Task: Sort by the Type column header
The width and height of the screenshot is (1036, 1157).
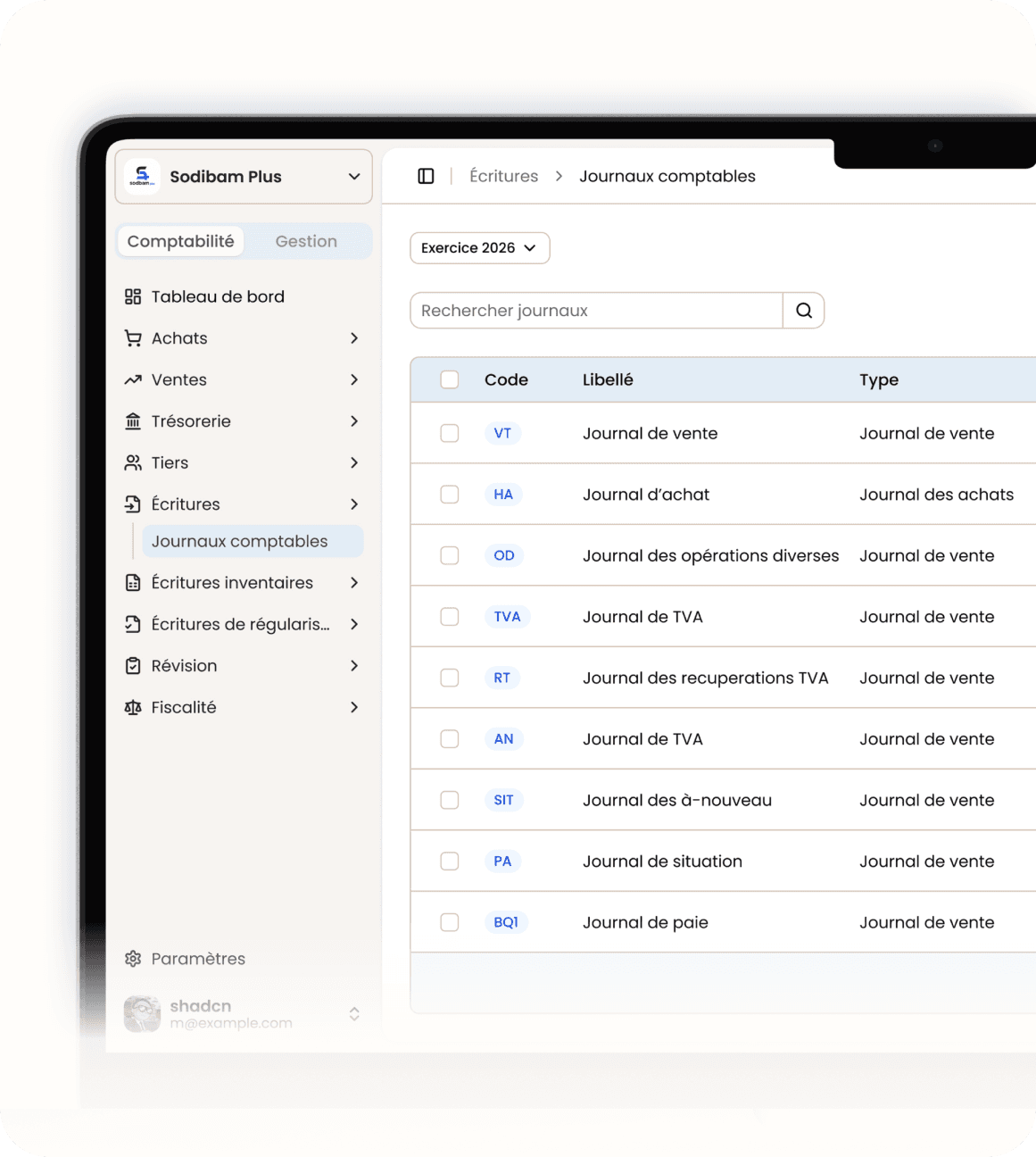Action: [879, 379]
